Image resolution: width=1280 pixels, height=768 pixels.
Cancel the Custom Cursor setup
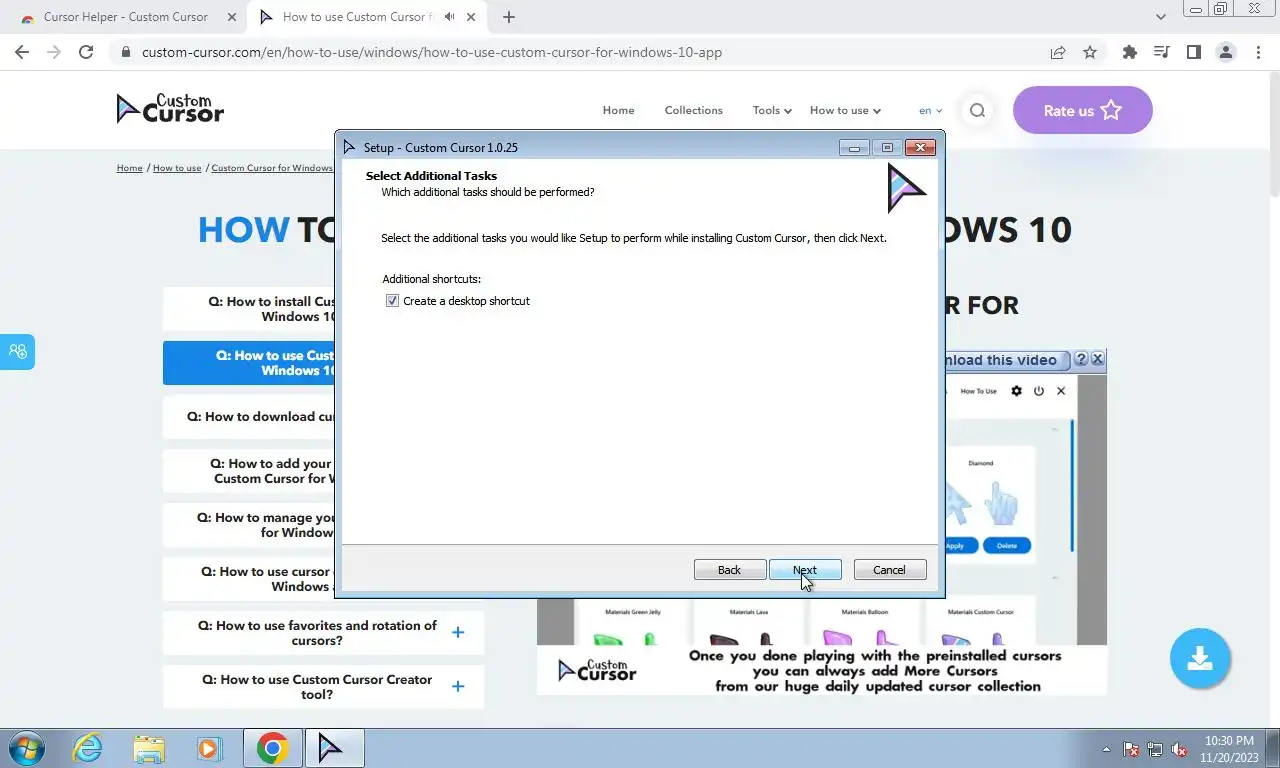click(x=890, y=570)
